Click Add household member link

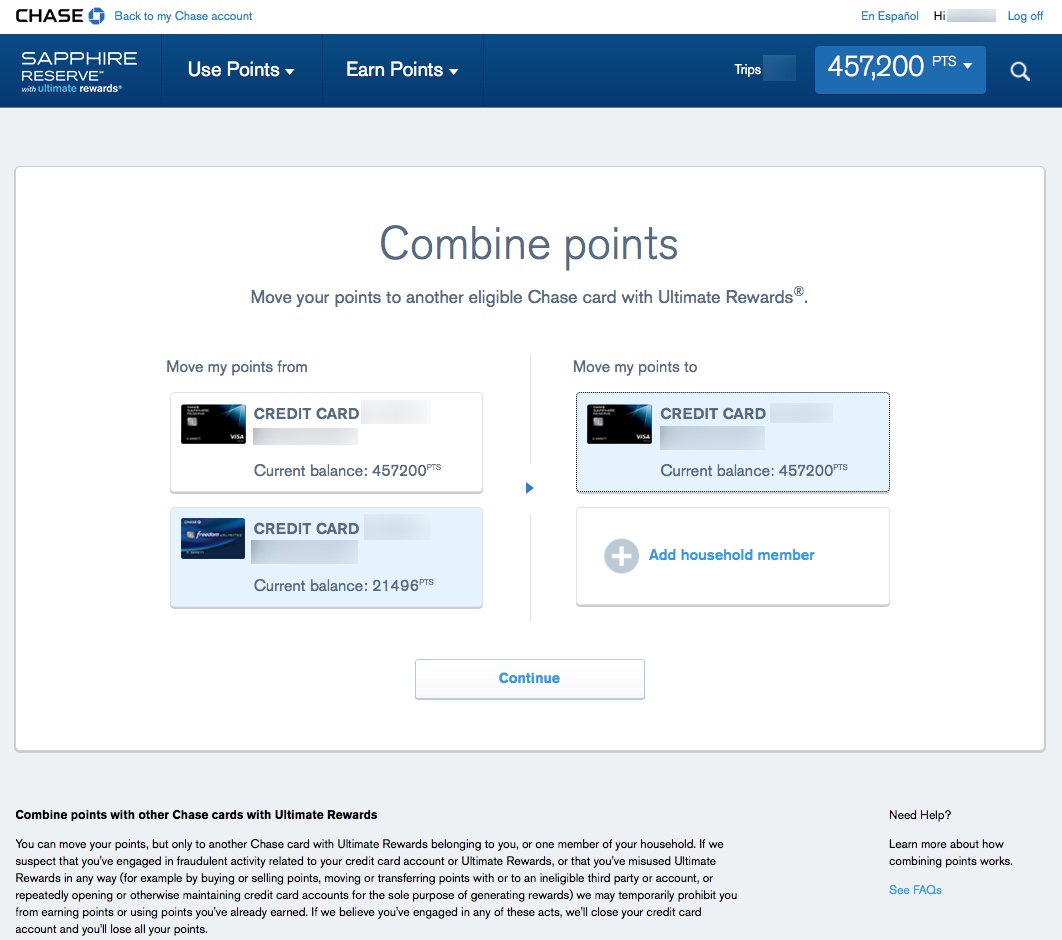[731, 555]
